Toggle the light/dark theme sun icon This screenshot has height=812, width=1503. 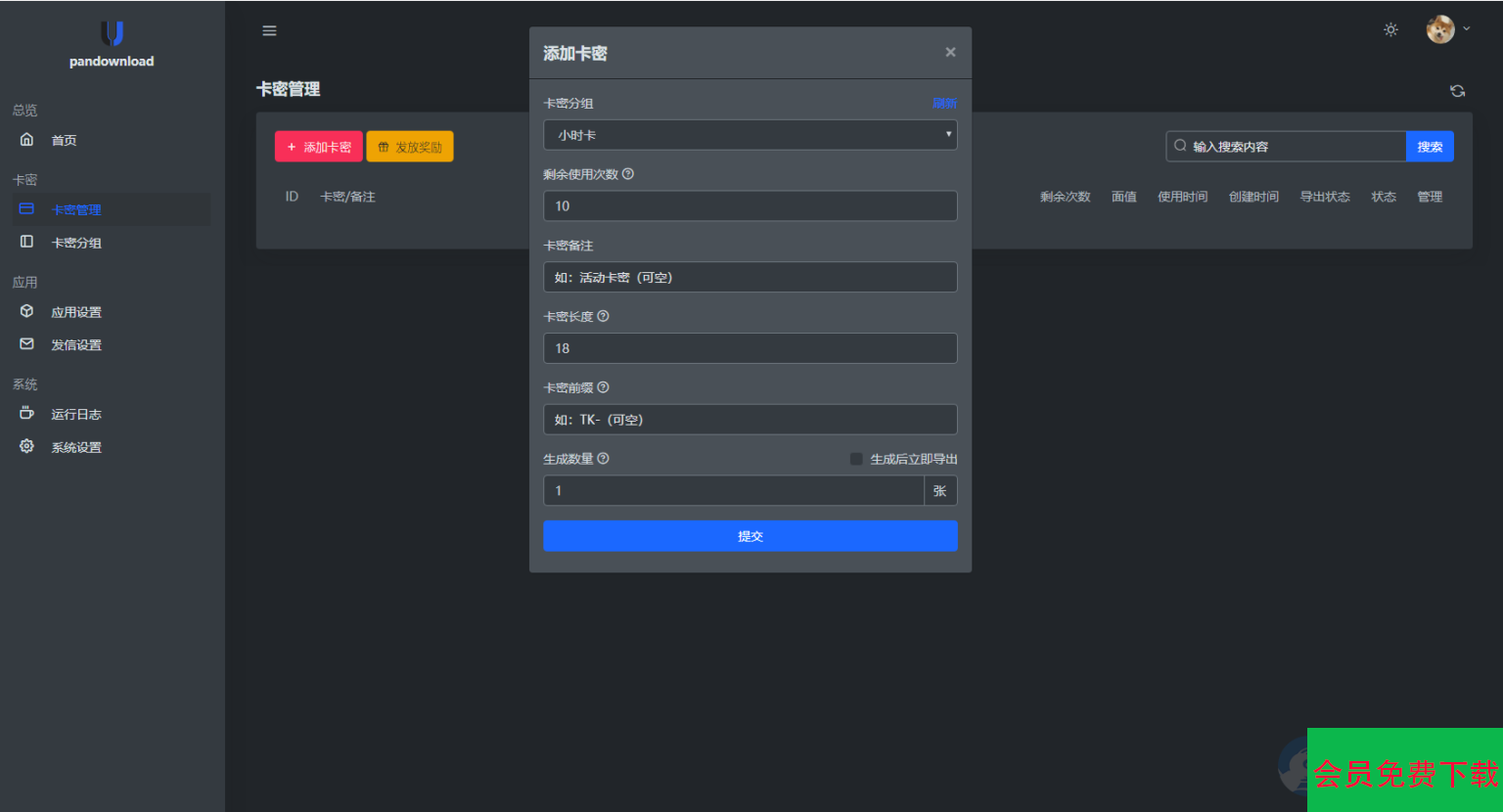pos(1390,30)
